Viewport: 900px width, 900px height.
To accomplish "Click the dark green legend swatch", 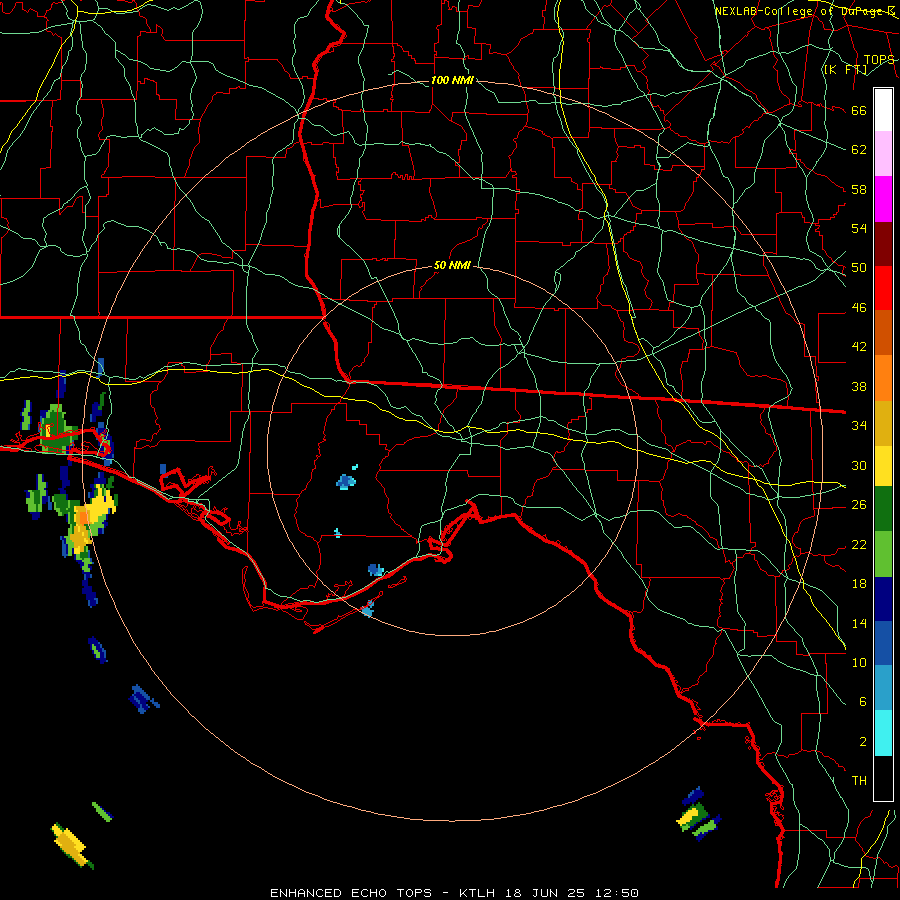I will pyautogui.click(x=883, y=509).
